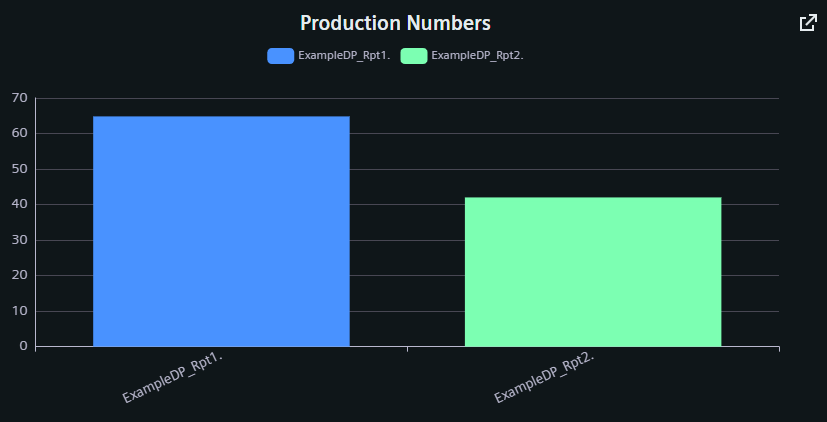This screenshot has height=422, width=827.
Task: Toggle the green ExampleDP_Rpt2. legend swatch
Action: point(413,56)
